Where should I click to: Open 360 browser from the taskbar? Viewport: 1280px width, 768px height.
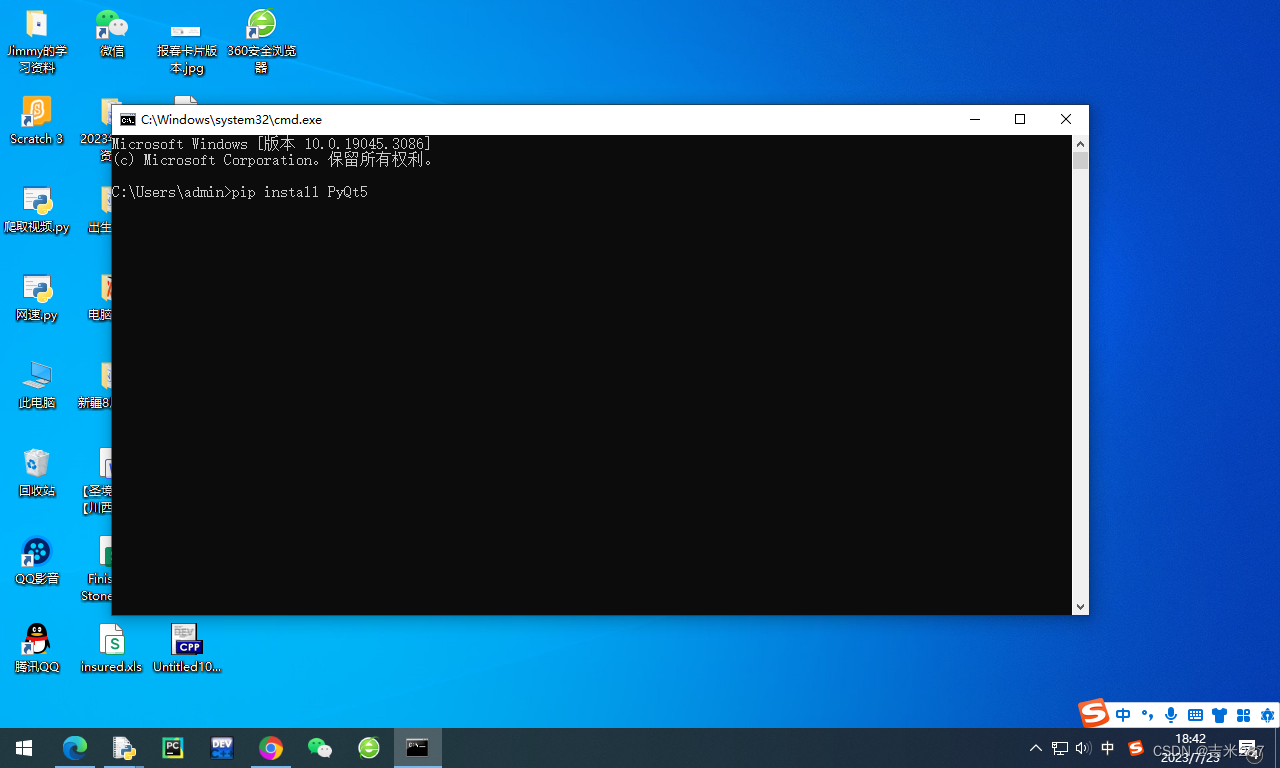click(x=369, y=748)
